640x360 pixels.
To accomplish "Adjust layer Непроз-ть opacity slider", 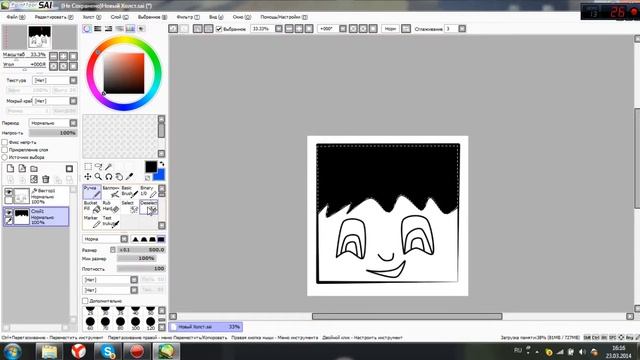I will tap(53, 133).
